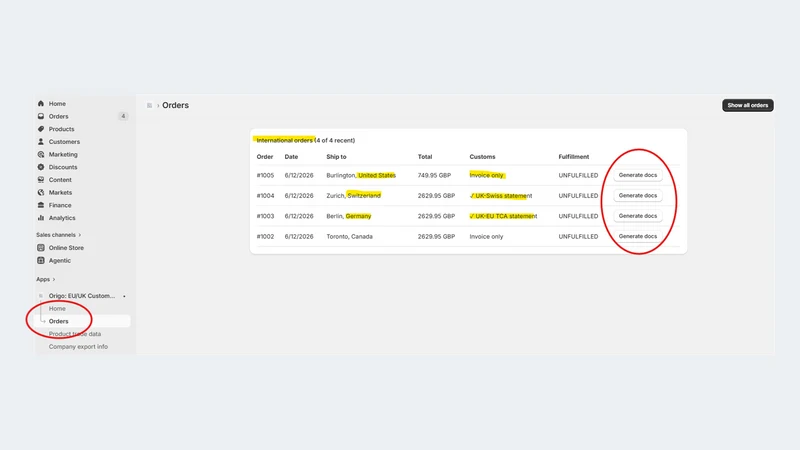
Task: Select Orders under the Origo app
Action: coord(58,321)
